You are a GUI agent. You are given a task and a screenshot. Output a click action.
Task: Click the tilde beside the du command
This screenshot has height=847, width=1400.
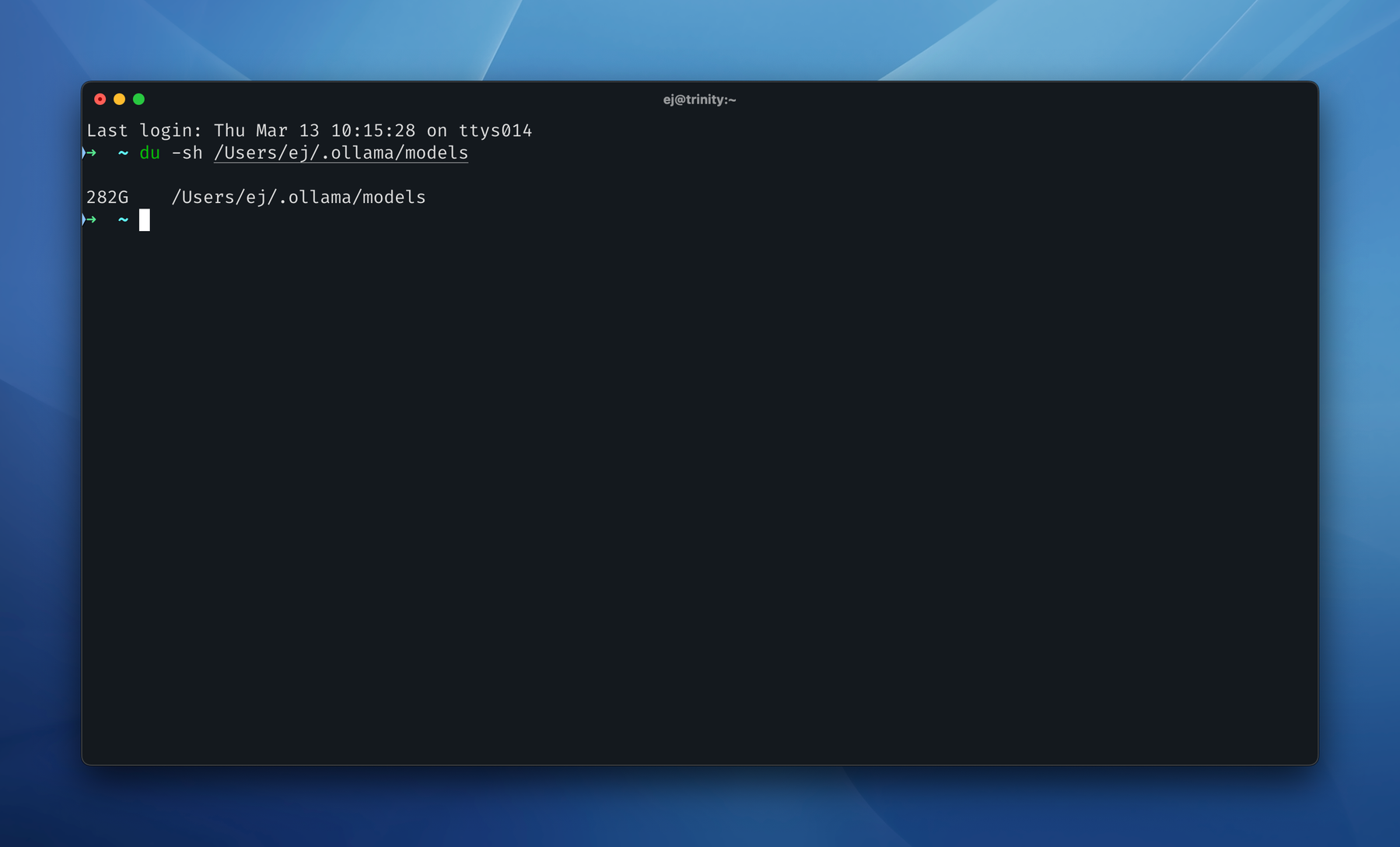coord(123,153)
